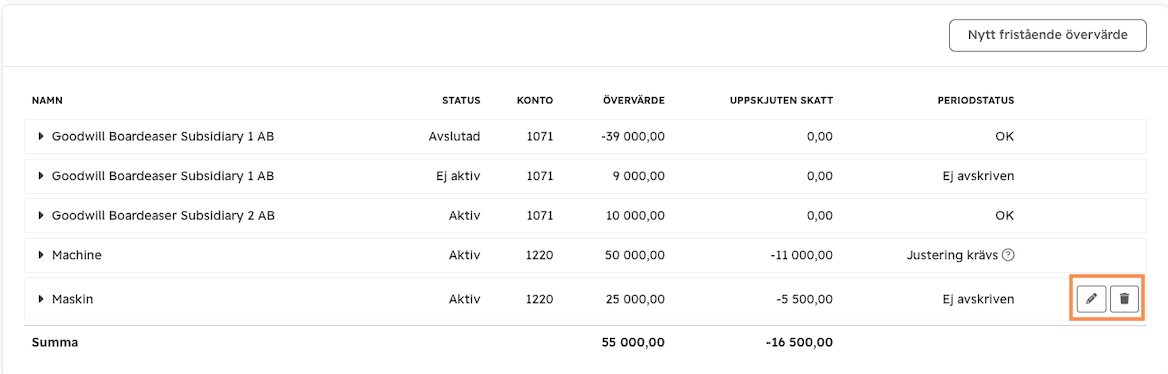Select the Machine row name
Image resolution: width=1168 pixels, height=374 pixels.
77,255
